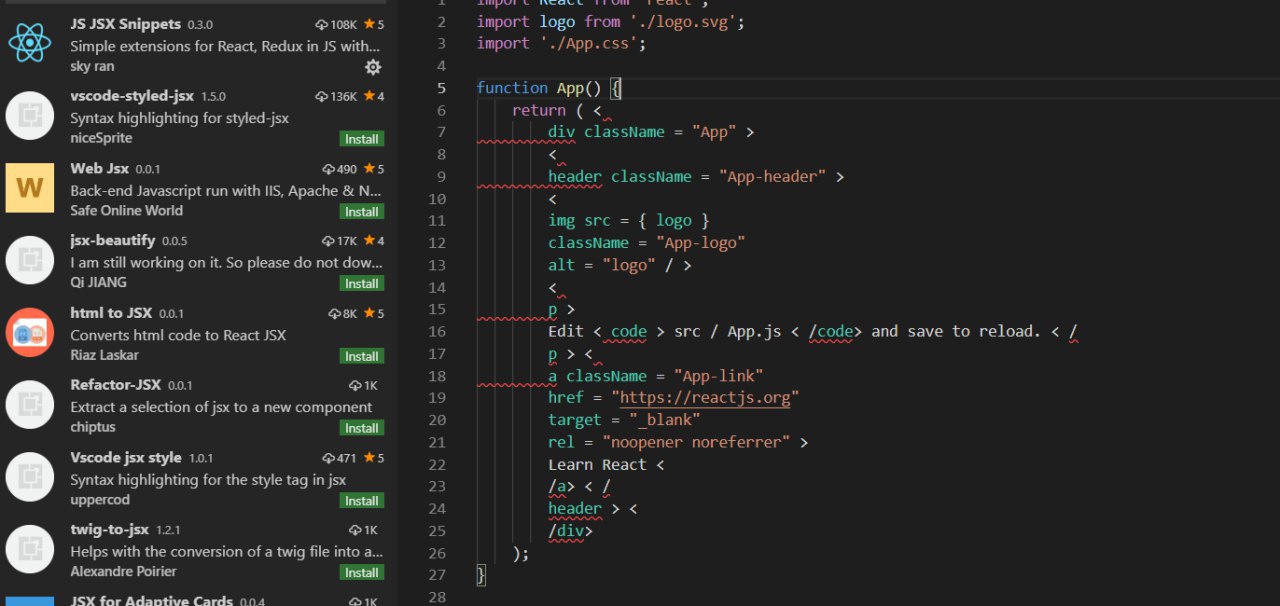1280x606 pixels.
Task: Click gear icon for JS JSX Snippets
Action: 373,67
